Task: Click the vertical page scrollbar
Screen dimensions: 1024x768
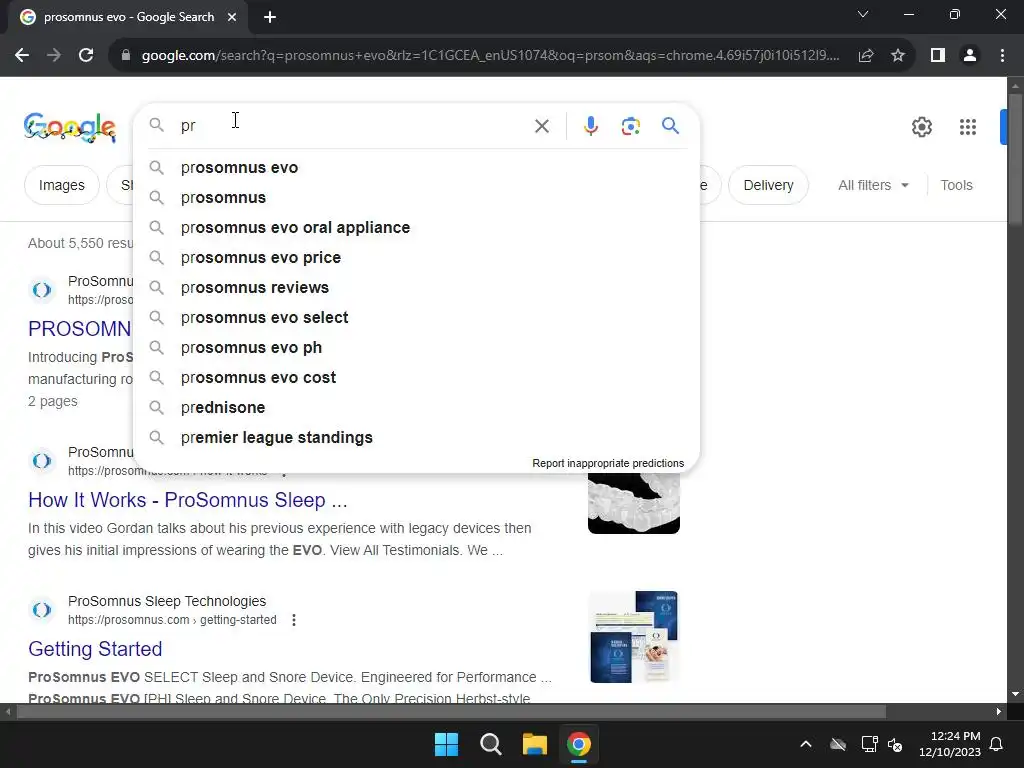Action: pyautogui.click(x=1015, y=160)
